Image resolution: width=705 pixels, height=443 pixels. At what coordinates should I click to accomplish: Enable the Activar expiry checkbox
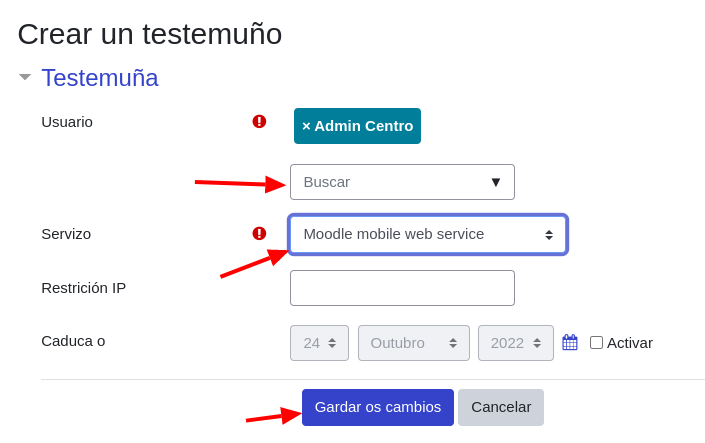597,342
